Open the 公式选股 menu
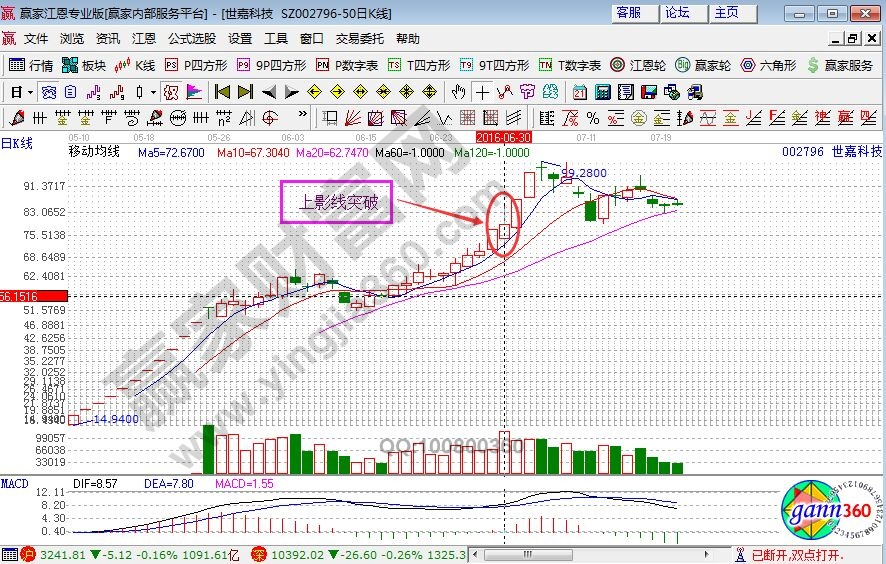The image size is (886, 564). pos(191,39)
